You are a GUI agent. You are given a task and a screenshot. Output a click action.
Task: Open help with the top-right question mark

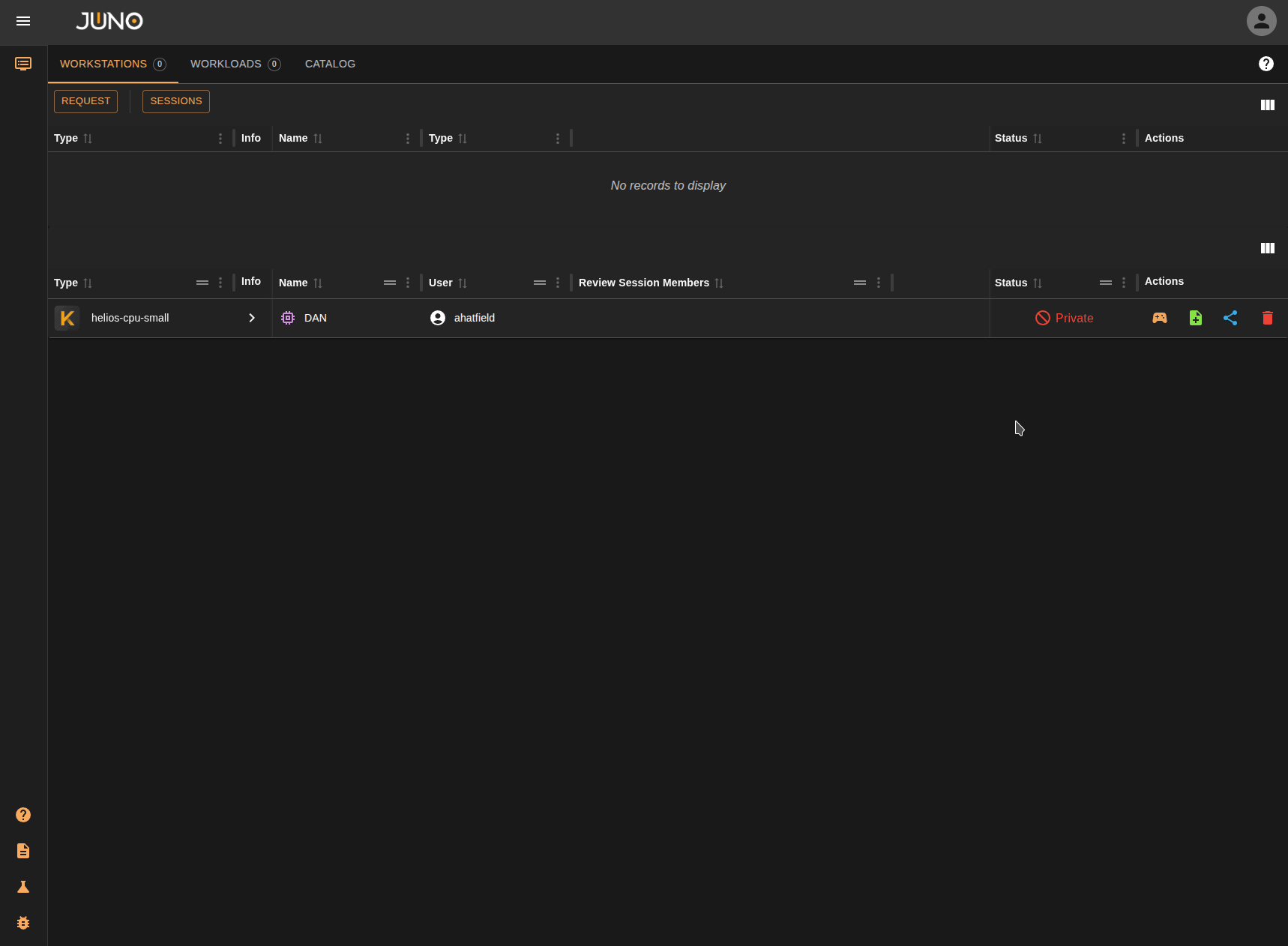tap(1266, 64)
